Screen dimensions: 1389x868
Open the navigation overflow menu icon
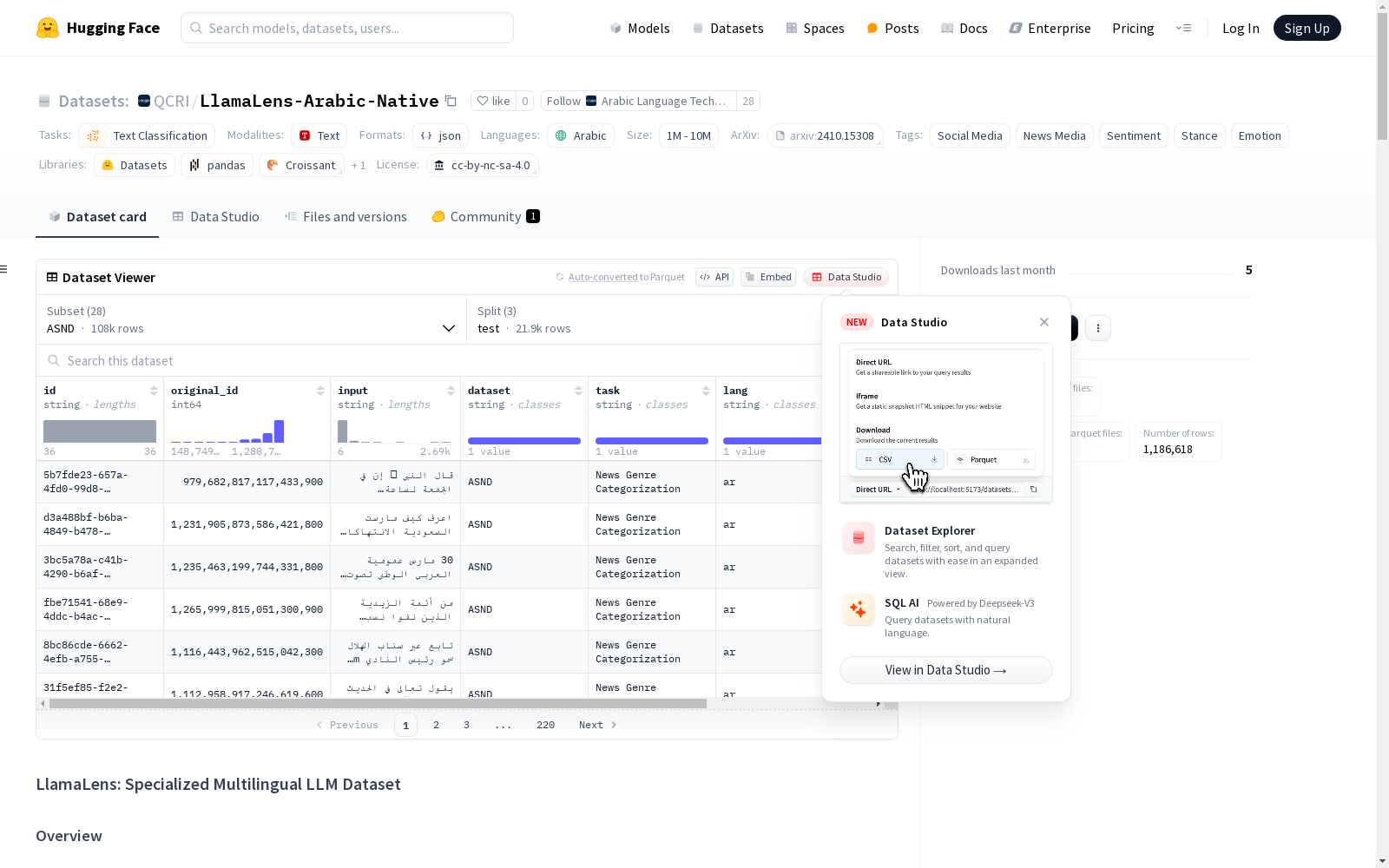(1183, 28)
